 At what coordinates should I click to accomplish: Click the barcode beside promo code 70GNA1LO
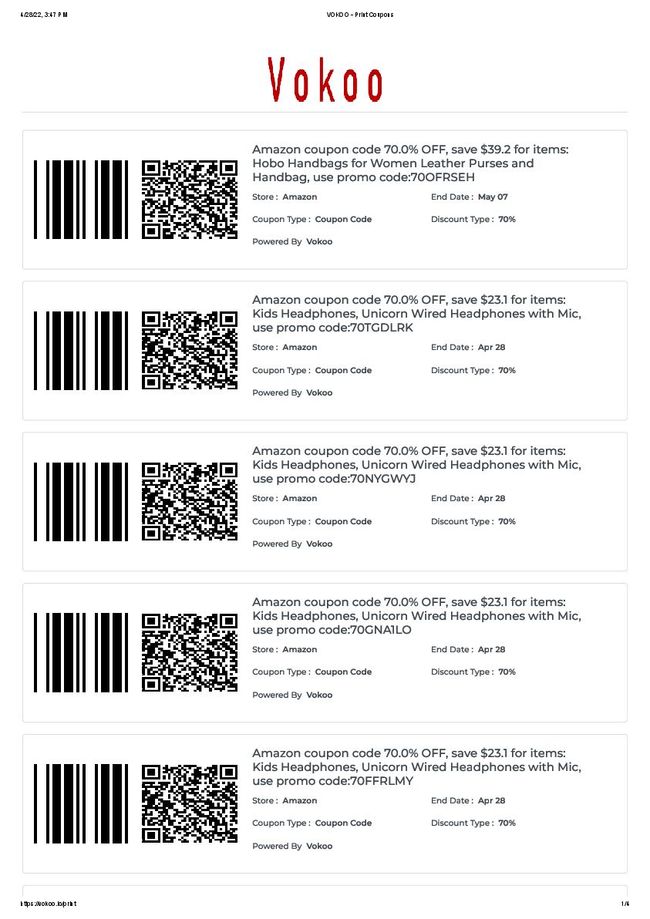81,652
